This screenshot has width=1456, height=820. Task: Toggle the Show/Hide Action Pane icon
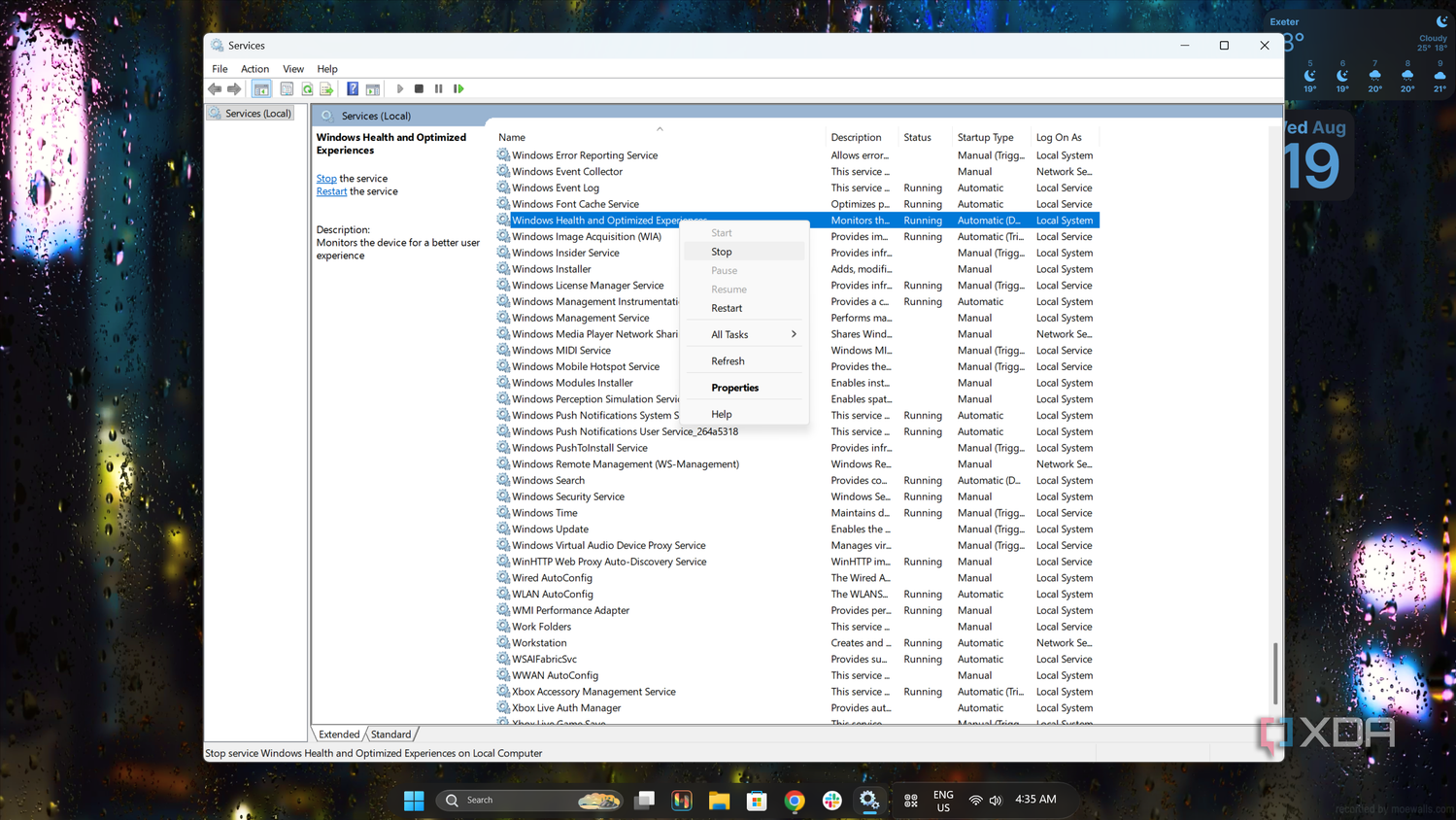pyautogui.click(x=373, y=88)
